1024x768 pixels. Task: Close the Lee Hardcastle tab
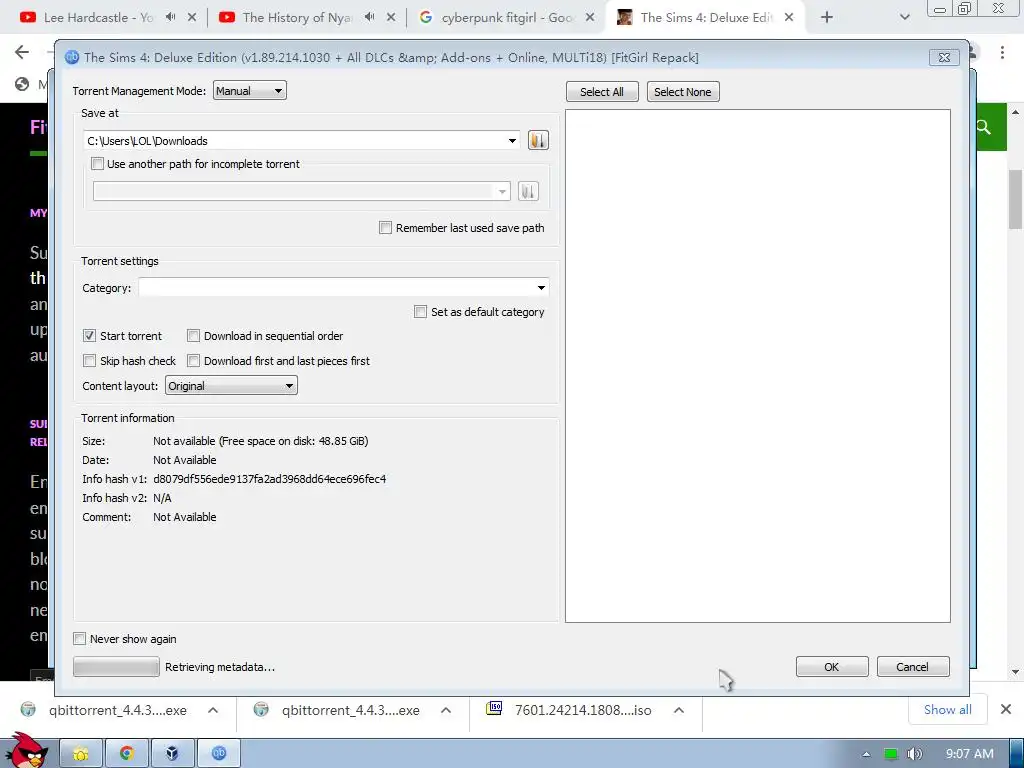click(x=192, y=18)
